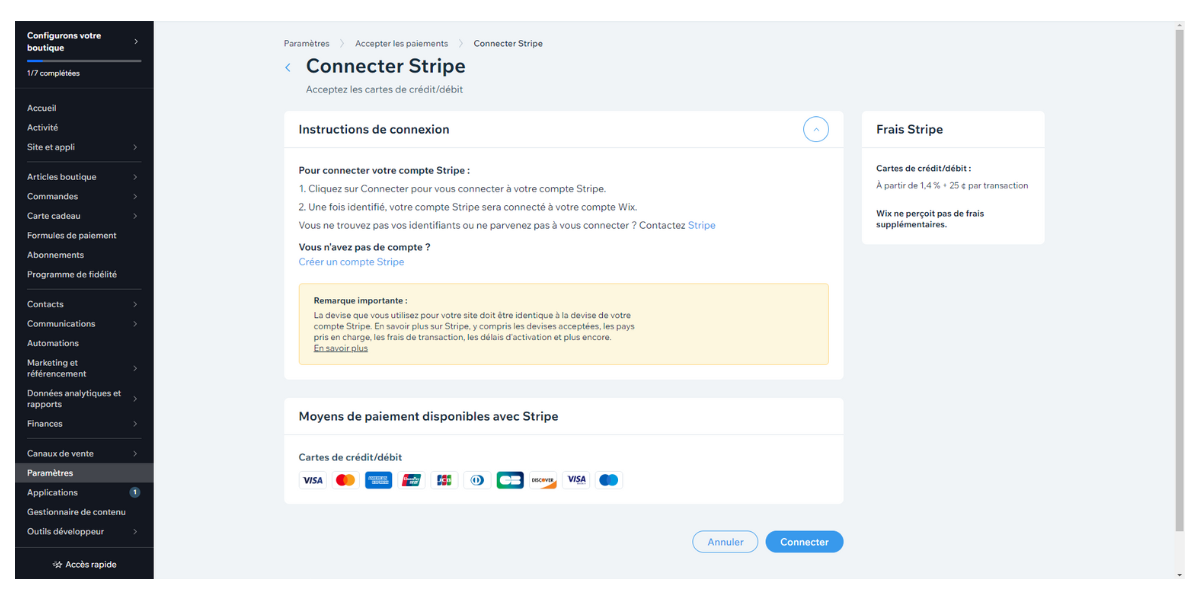
Task: Click the Connecter button
Action: point(804,542)
